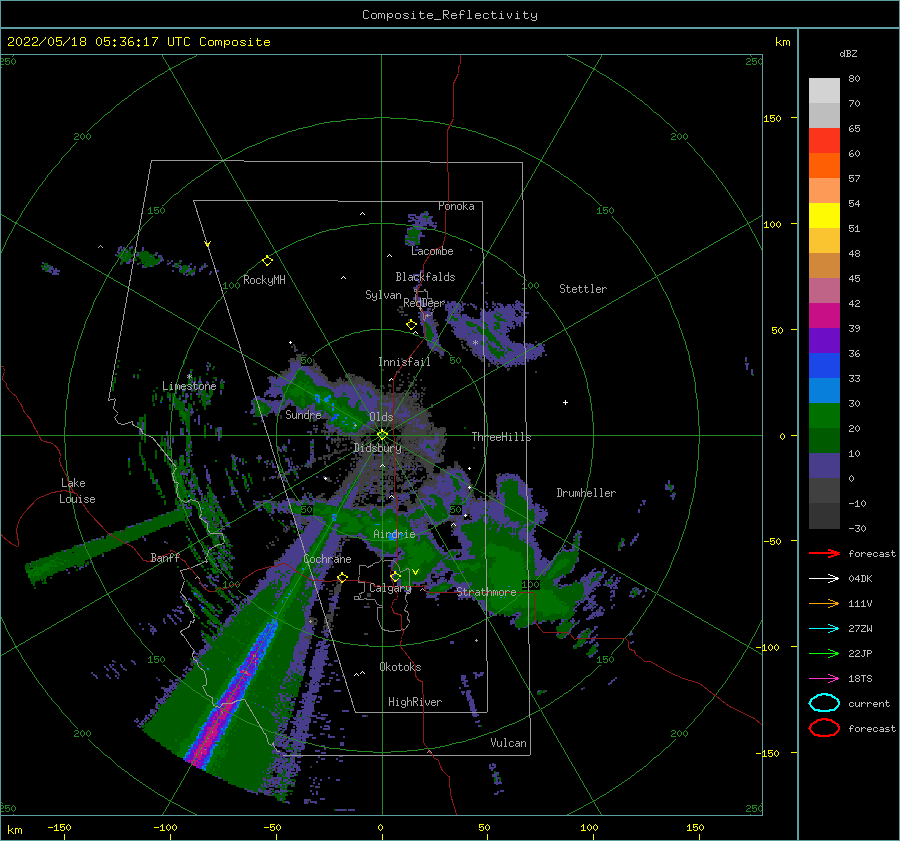900x841 pixels.
Task: Click the Lacombe city label
Action: click(x=432, y=251)
